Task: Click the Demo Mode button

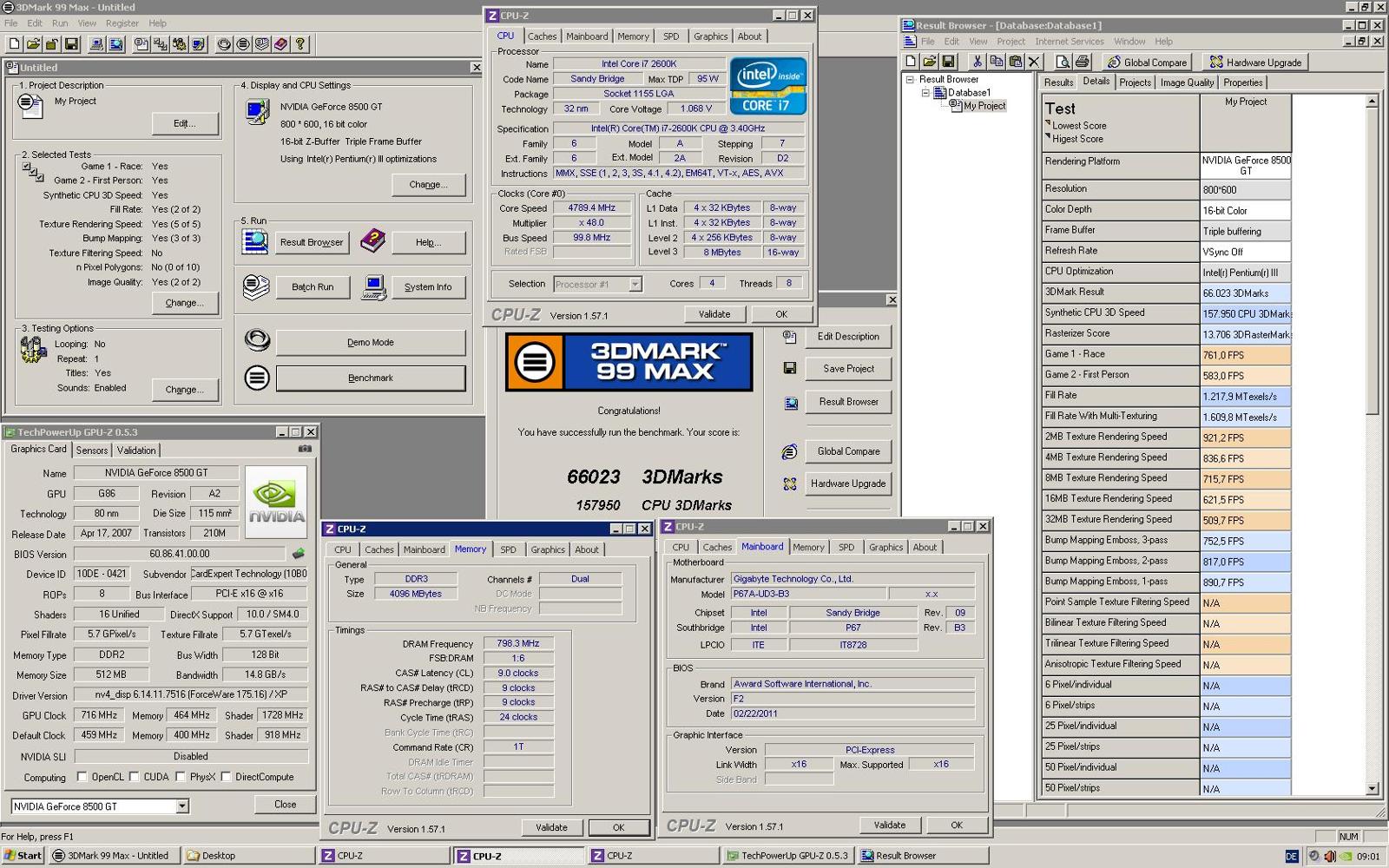Action: tap(371, 342)
